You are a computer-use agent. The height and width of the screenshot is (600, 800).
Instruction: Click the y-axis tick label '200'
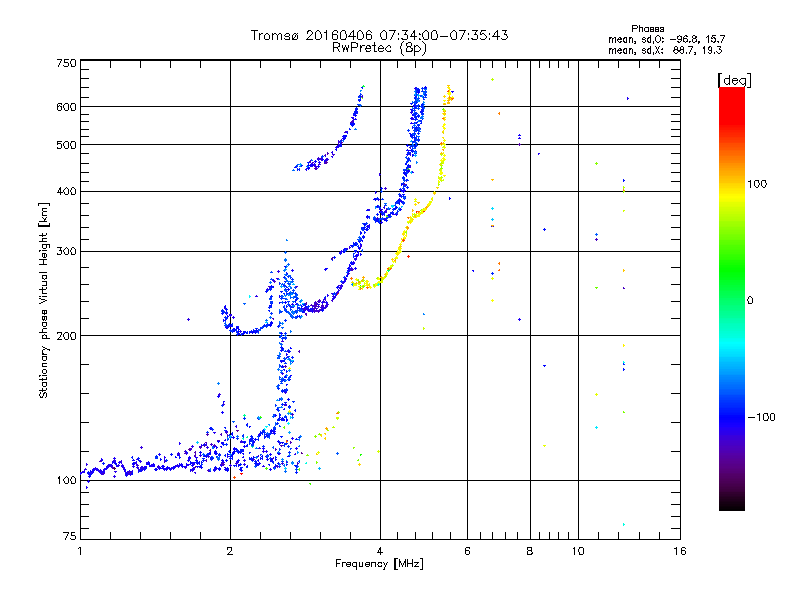(x=66, y=336)
